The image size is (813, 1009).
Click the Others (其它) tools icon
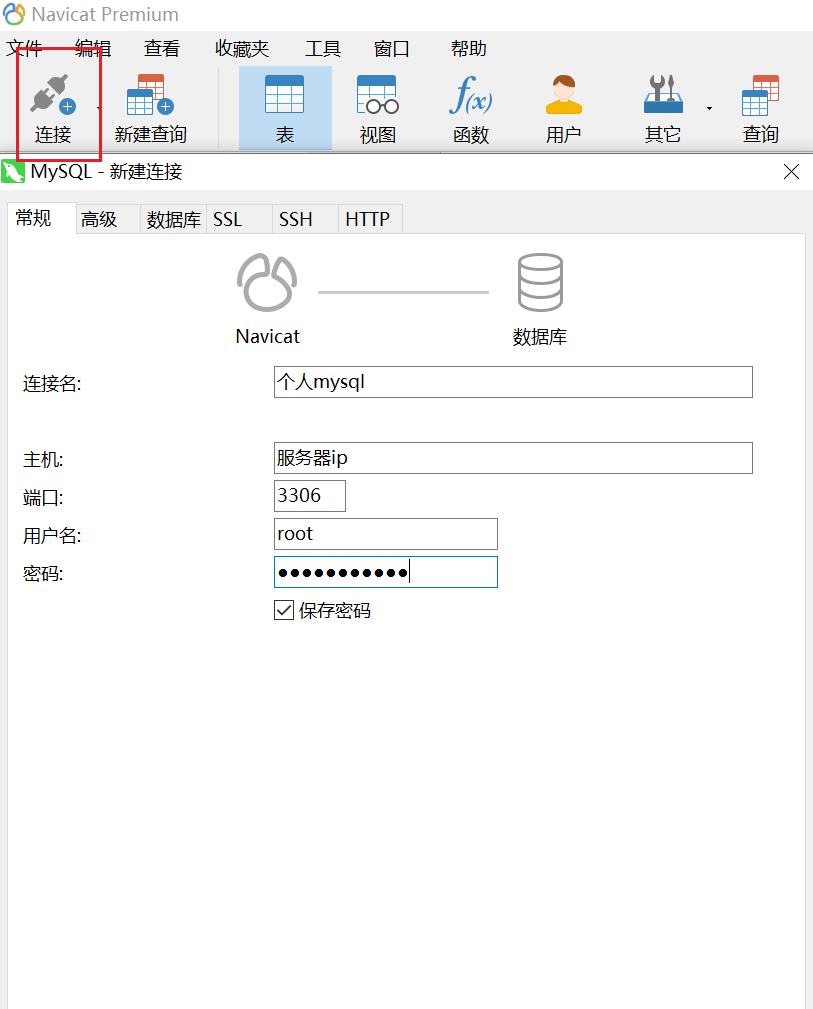pos(663,94)
